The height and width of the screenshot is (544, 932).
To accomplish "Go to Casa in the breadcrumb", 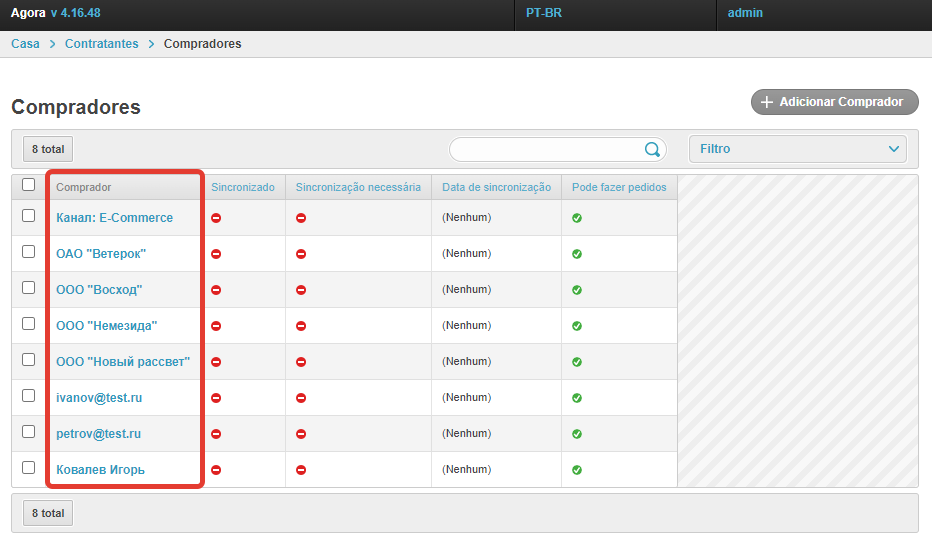I will coord(25,44).
